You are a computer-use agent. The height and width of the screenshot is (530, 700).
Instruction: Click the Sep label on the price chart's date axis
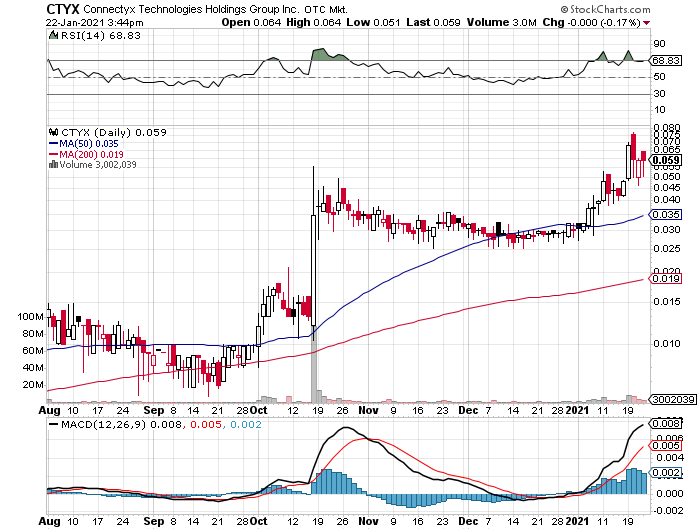154,410
